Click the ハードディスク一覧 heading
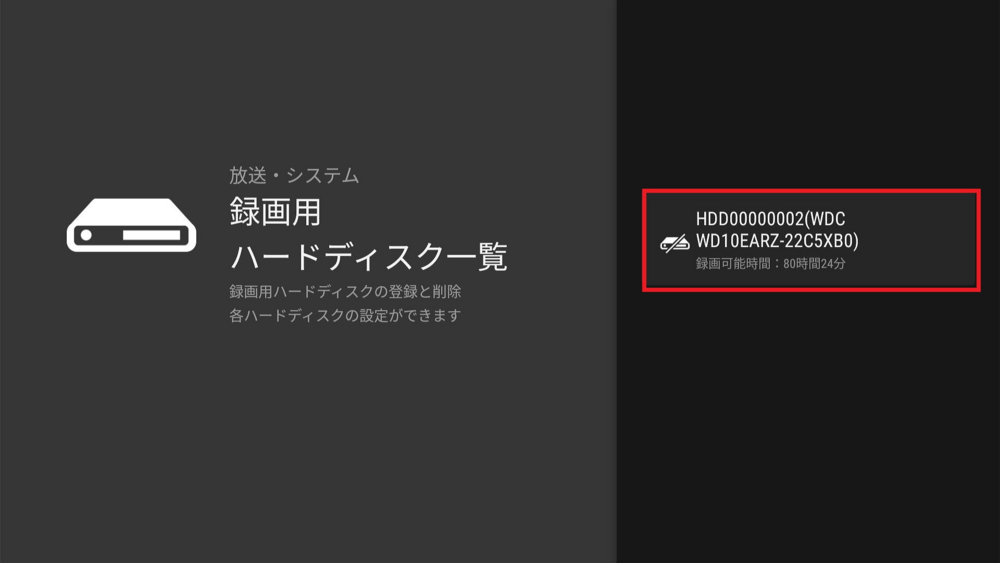This screenshot has height=563, width=1000. click(369, 257)
